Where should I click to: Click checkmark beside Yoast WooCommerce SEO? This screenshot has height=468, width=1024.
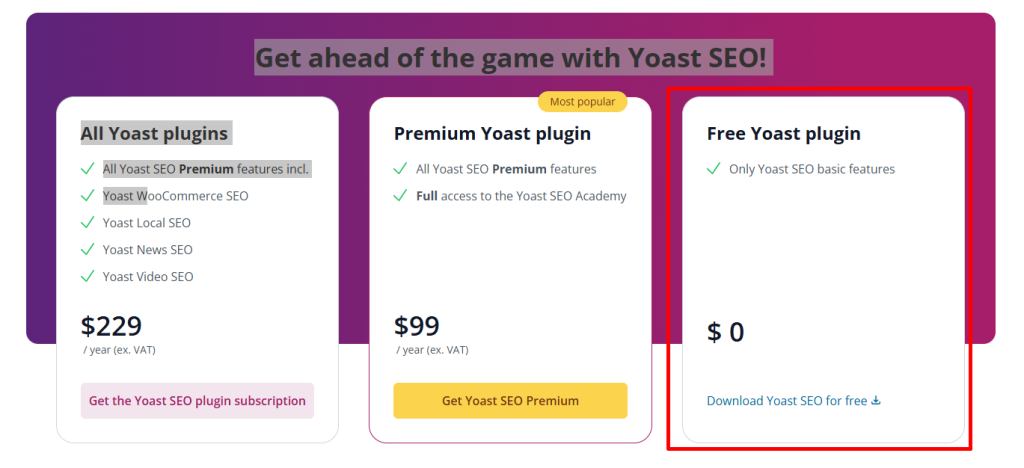(x=88, y=195)
